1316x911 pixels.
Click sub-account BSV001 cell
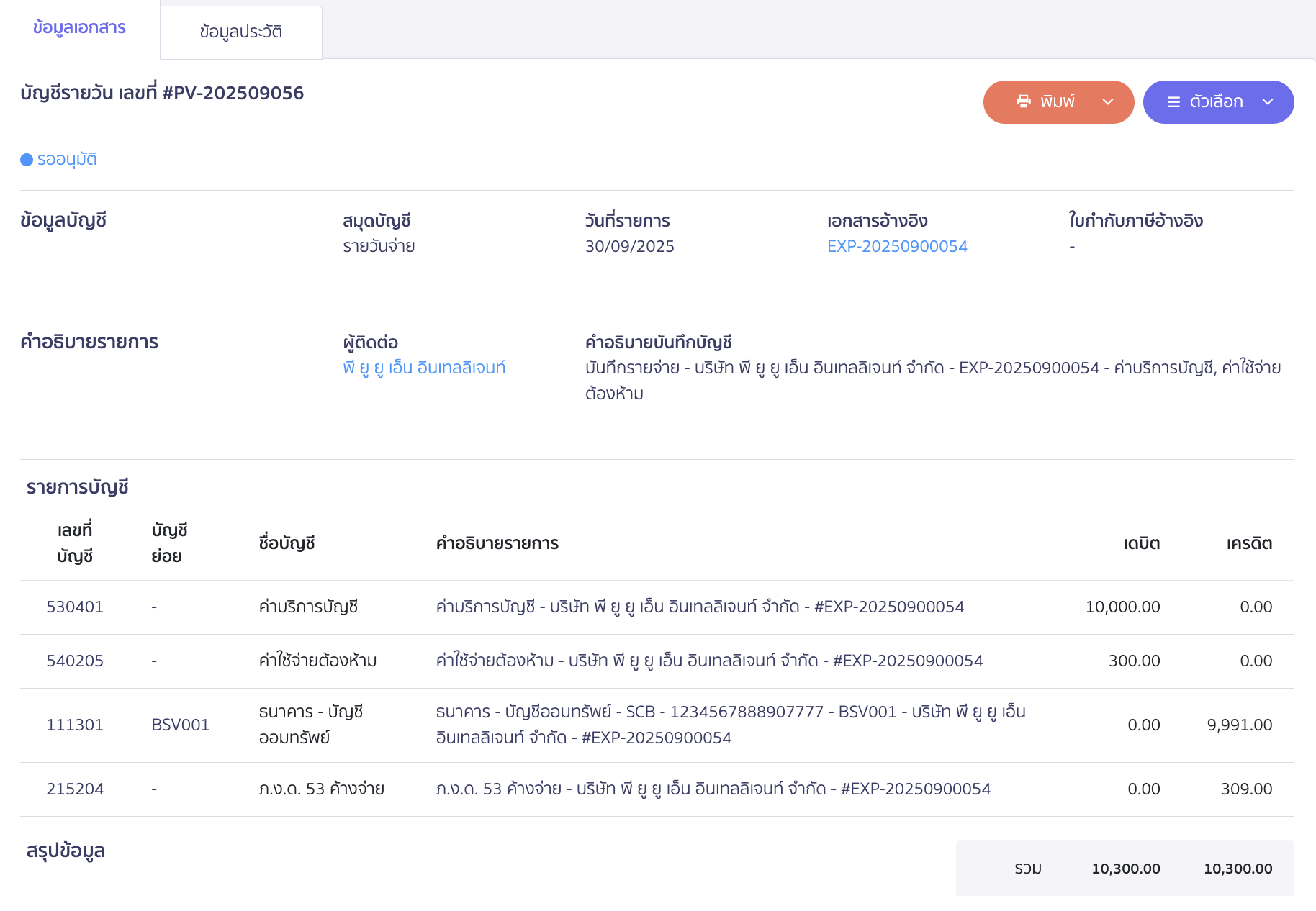(180, 725)
